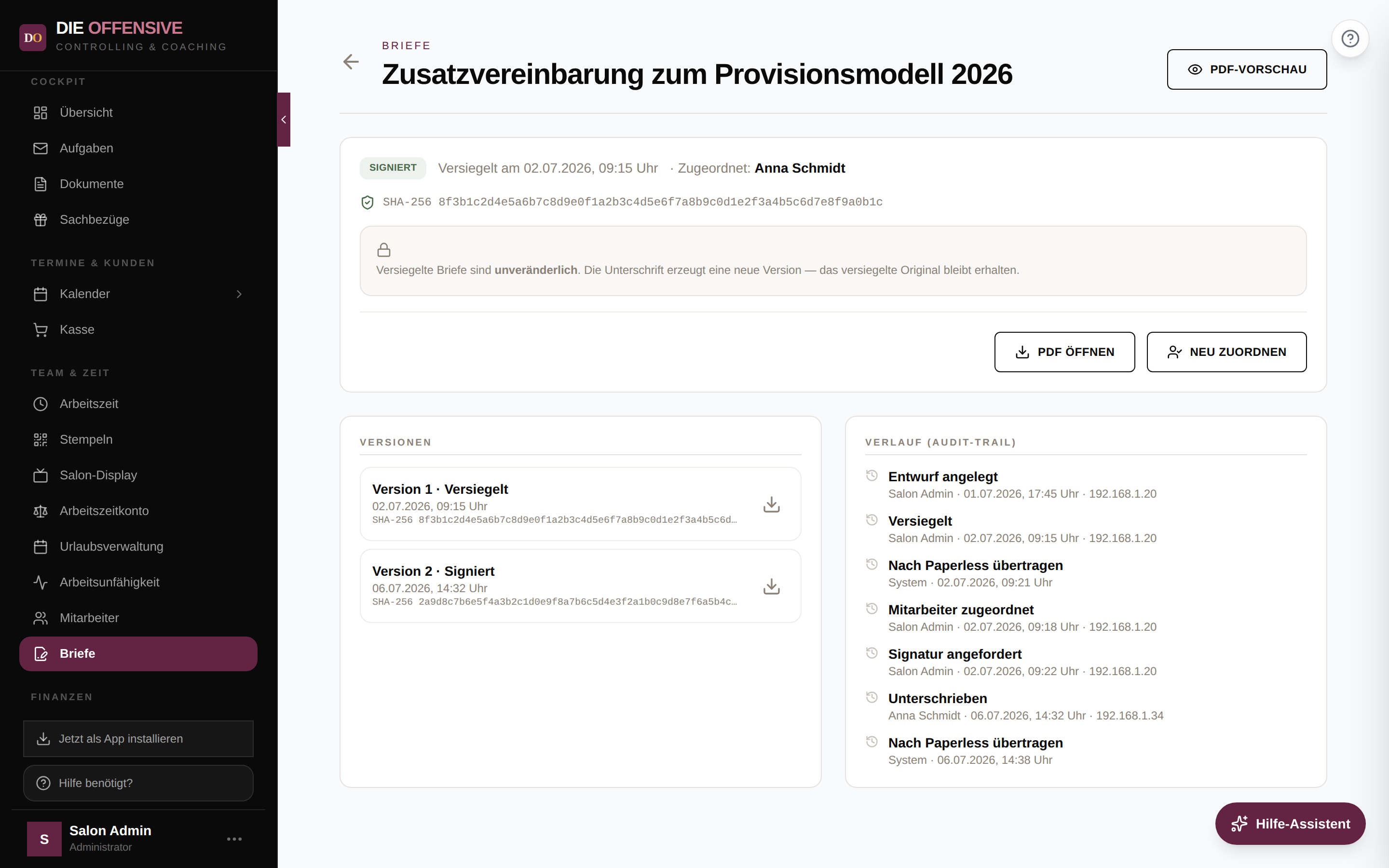Click the Kasse shopping cart icon
Viewport: 1389px width, 868px height.
pos(40,329)
